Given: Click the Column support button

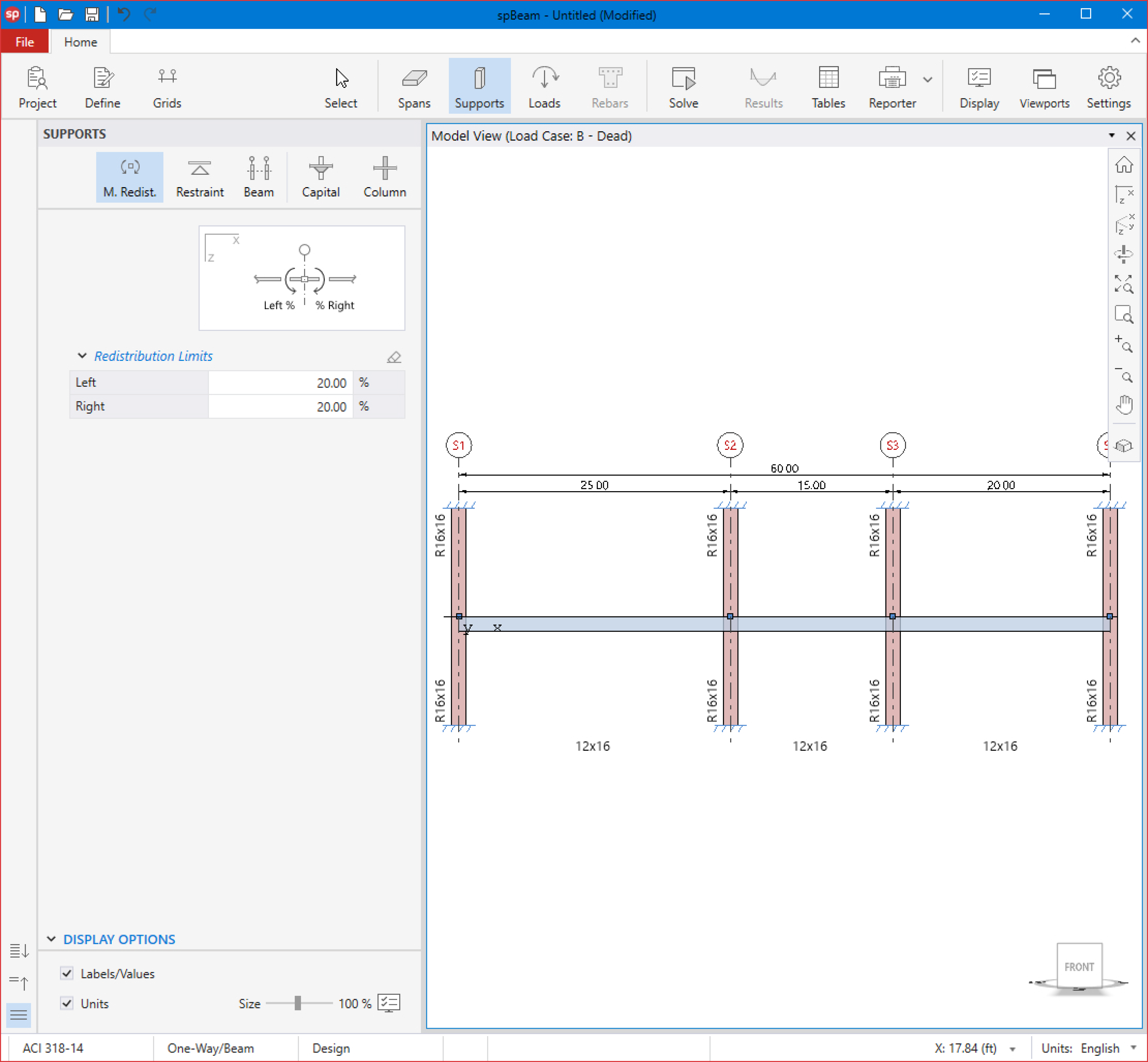Looking at the screenshot, I should [x=384, y=176].
